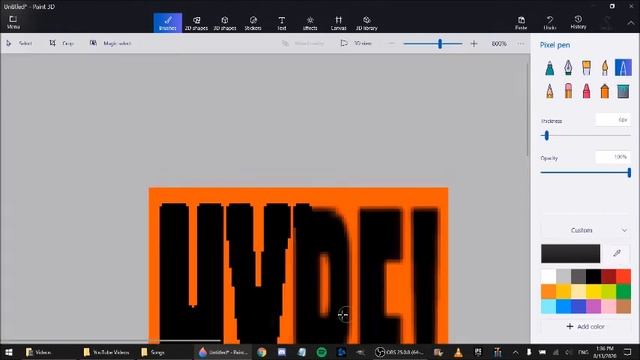Activate the Crop tool
Screen dimensions: 640x360
[62, 43]
